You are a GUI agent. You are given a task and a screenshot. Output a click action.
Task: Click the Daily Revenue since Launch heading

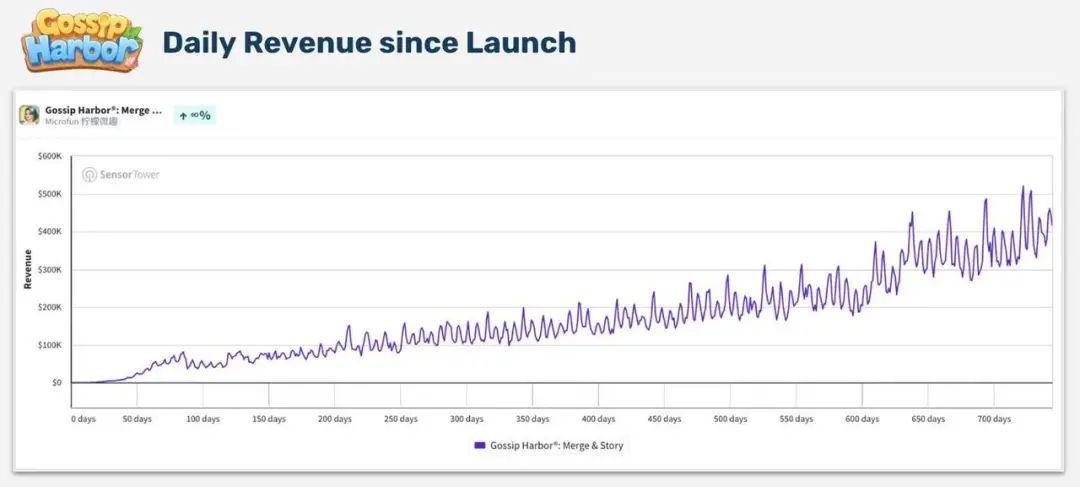(x=369, y=42)
